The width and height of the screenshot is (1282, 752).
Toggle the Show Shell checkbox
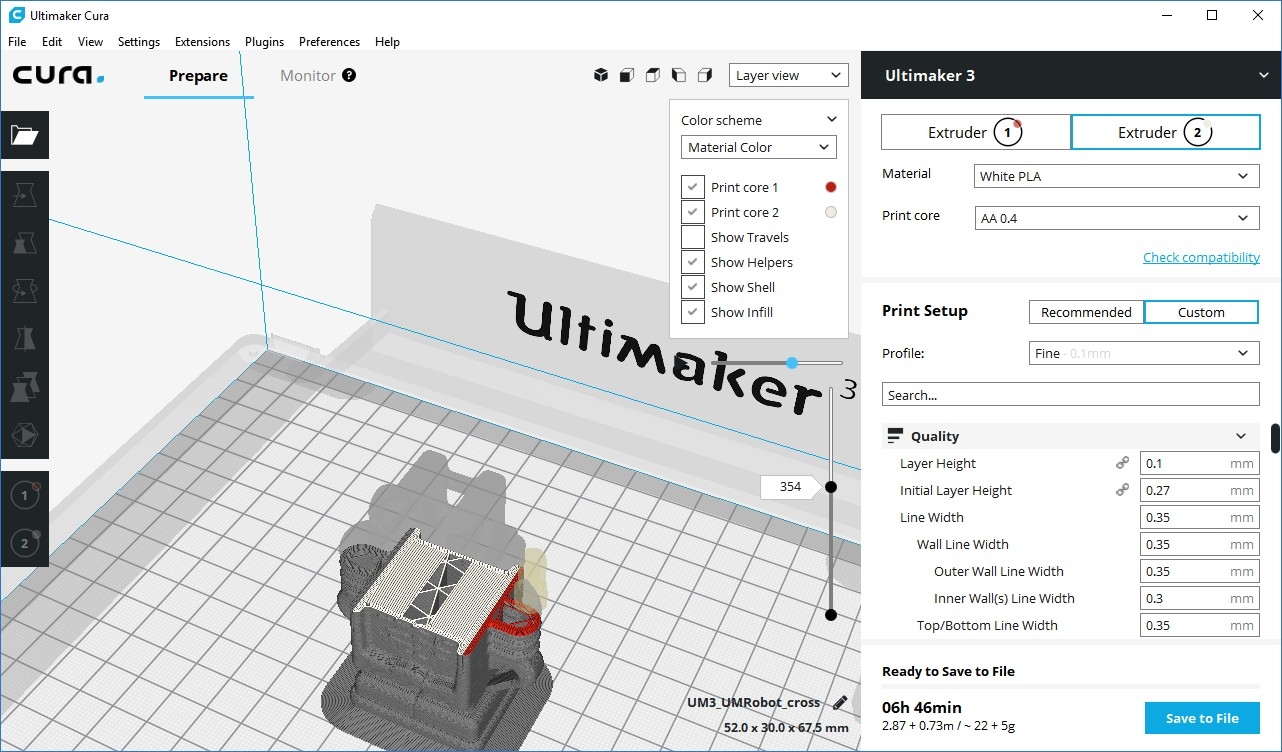[x=693, y=287]
